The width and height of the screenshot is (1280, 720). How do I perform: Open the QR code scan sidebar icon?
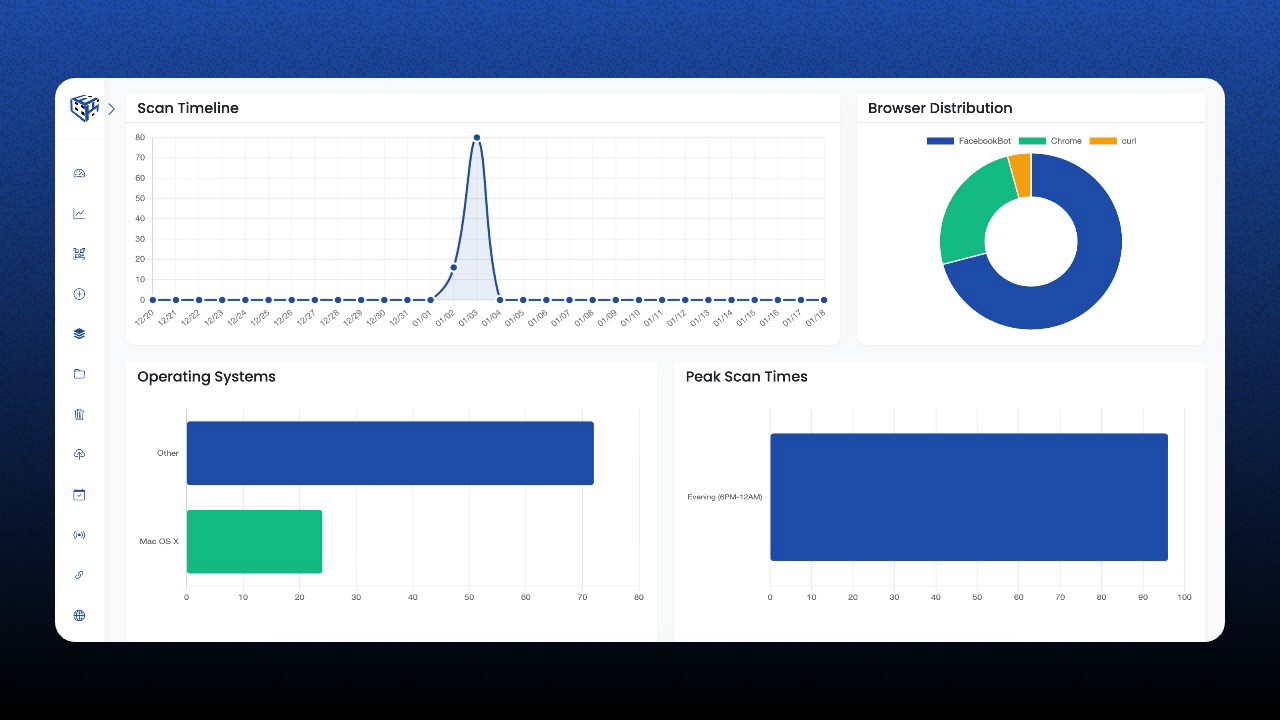(x=80, y=254)
